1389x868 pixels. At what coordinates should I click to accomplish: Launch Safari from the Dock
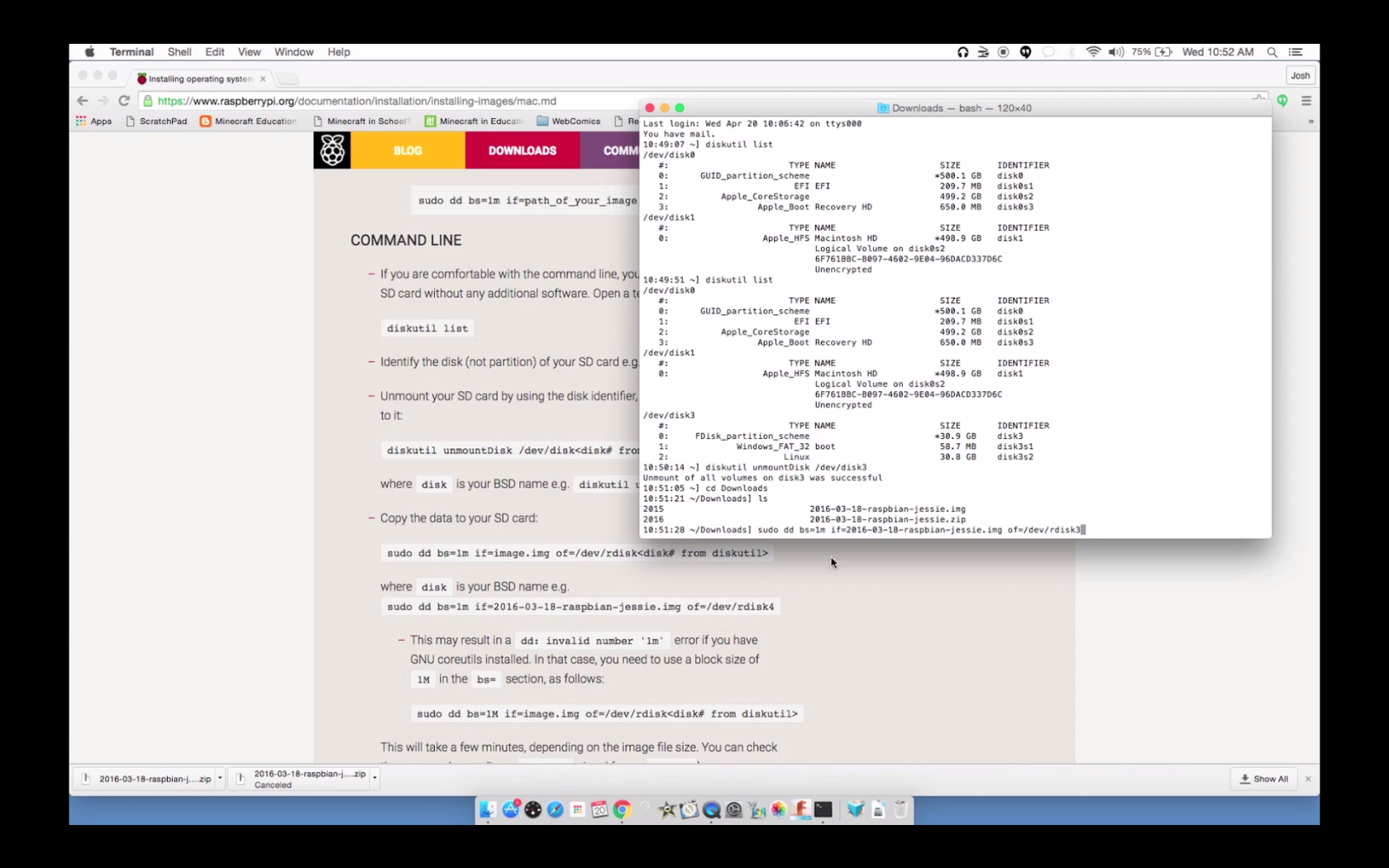pyautogui.click(x=556, y=809)
